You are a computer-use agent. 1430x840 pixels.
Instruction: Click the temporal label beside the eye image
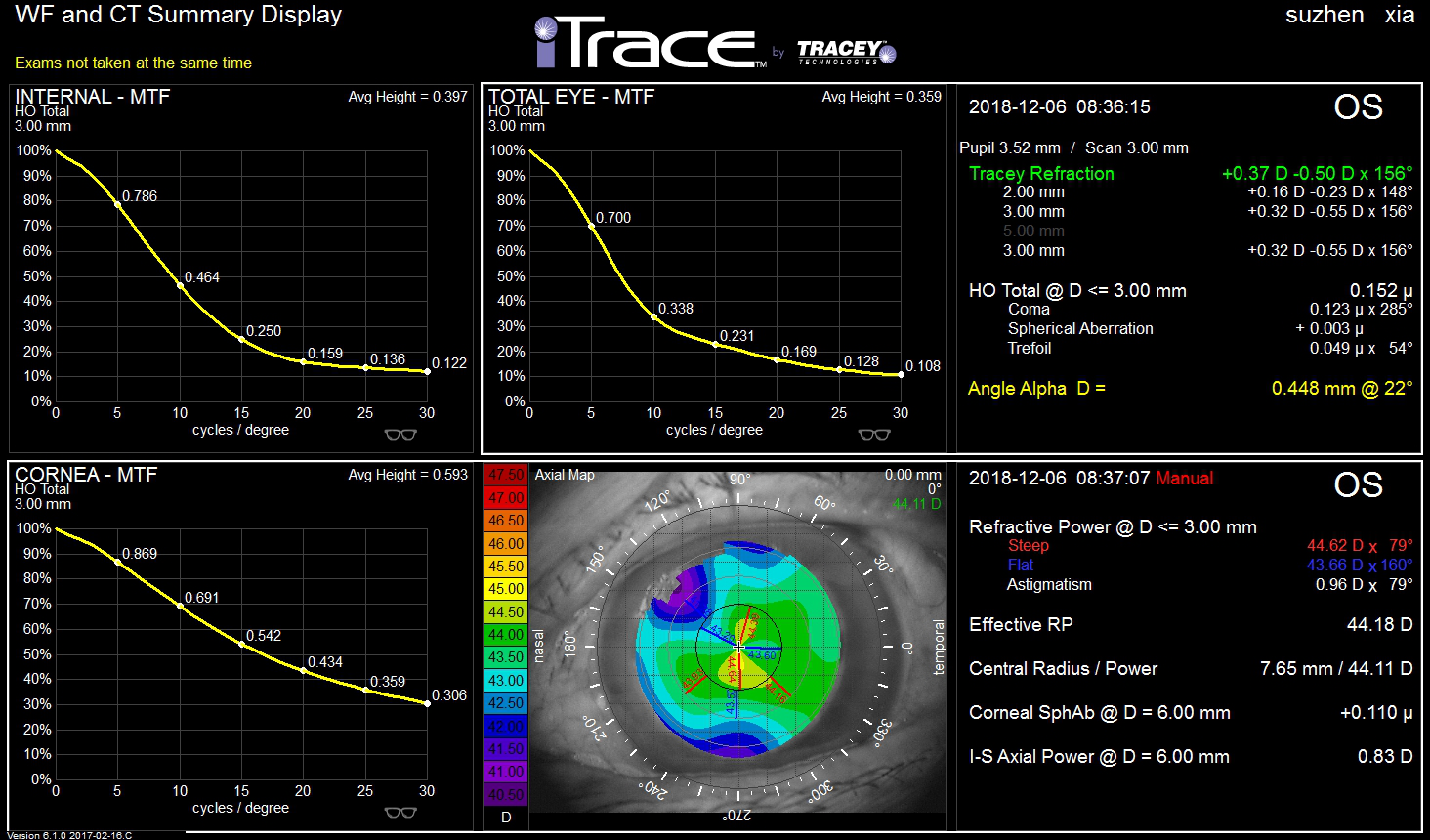940,647
